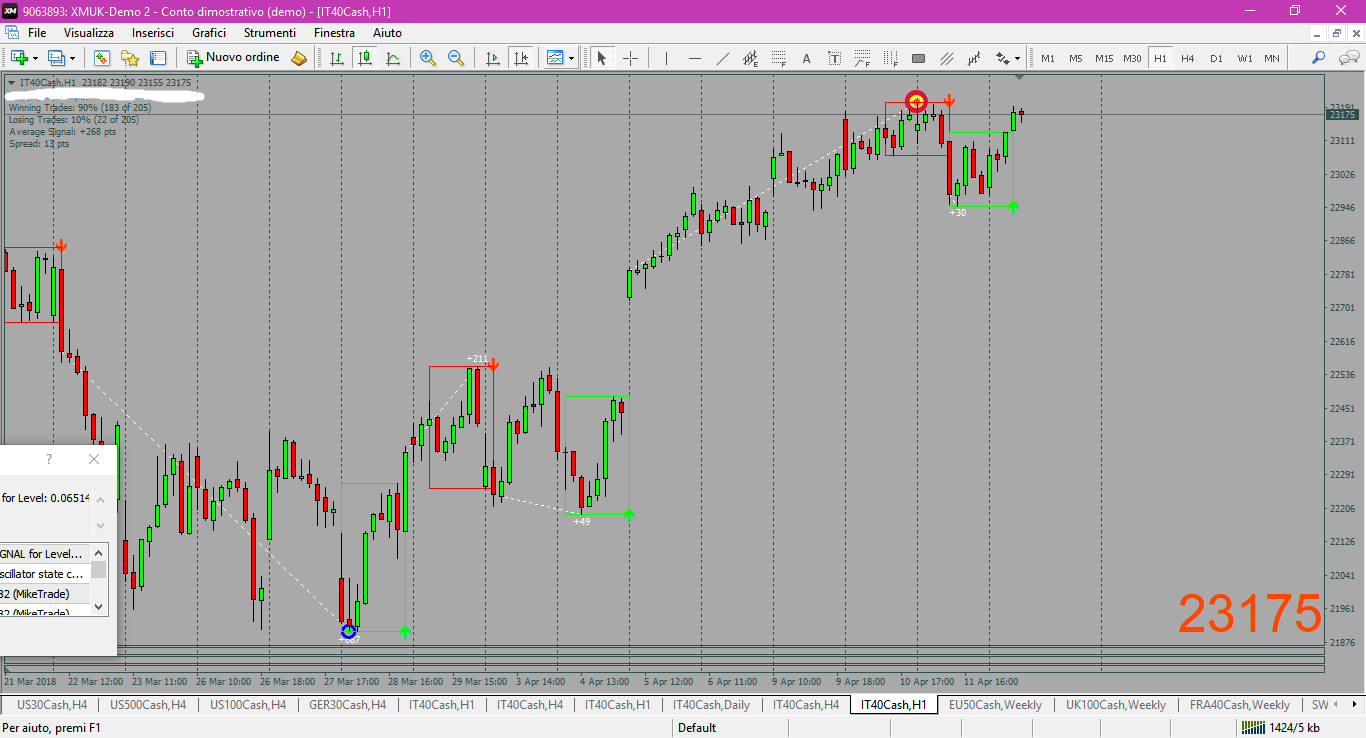Switch timeframe to M30
Viewport: 1366px width, 738px height.
point(1132,58)
